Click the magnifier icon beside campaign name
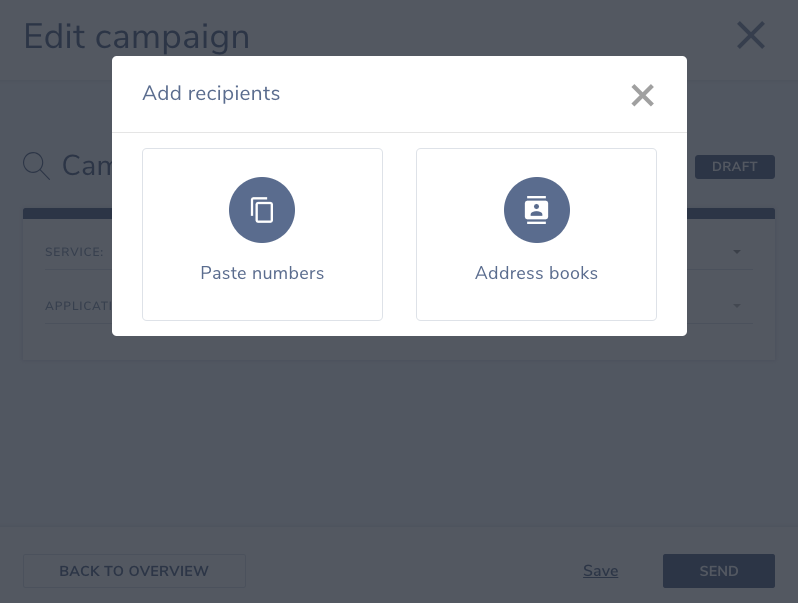Image resolution: width=798 pixels, height=603 pixels. click(36, 166)
